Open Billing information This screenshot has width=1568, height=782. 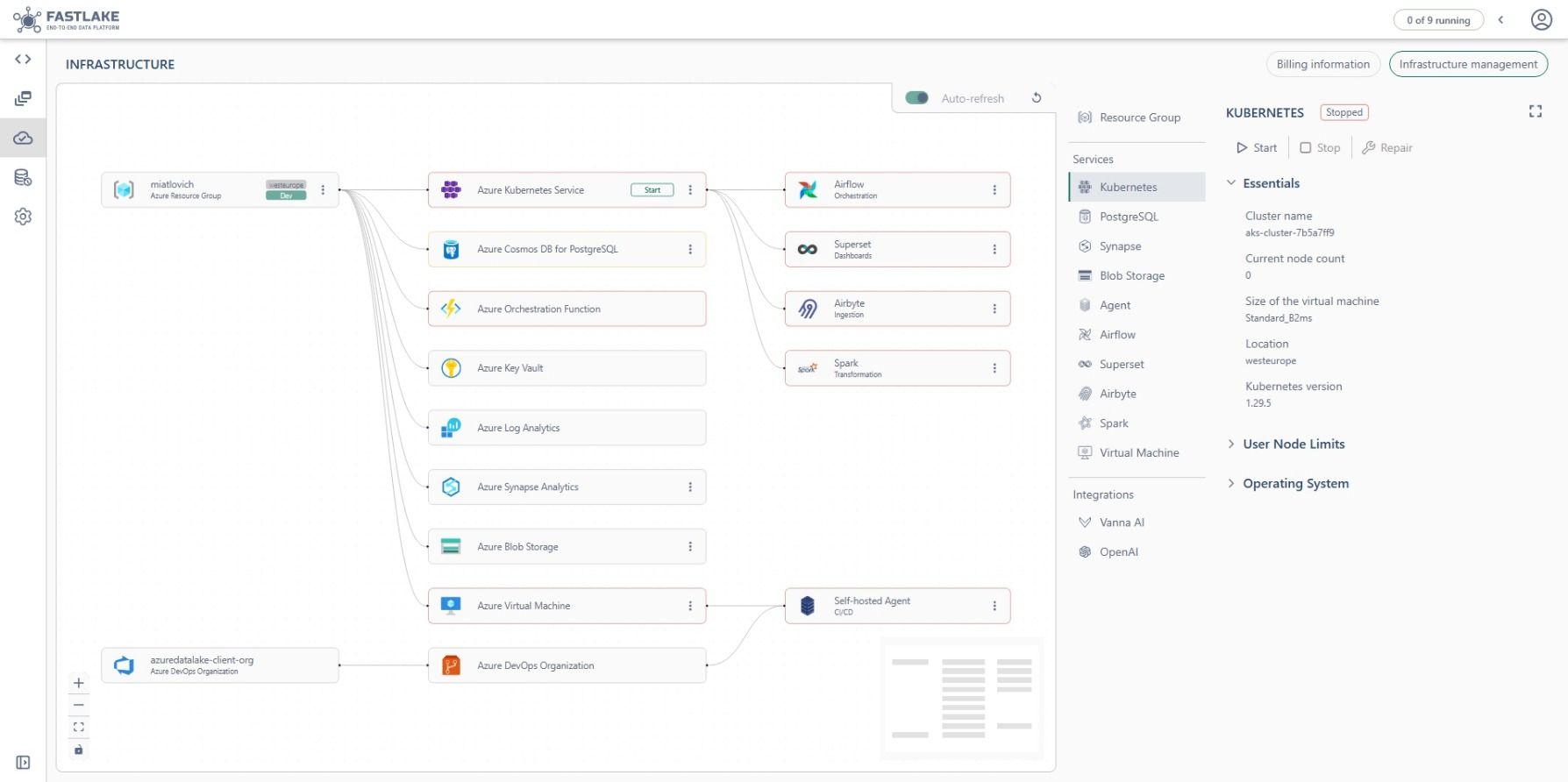[x=1322, y=64]
